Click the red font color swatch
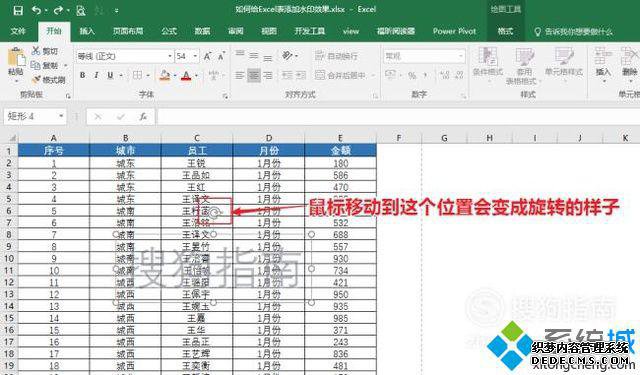 click(x=186, y=75)
